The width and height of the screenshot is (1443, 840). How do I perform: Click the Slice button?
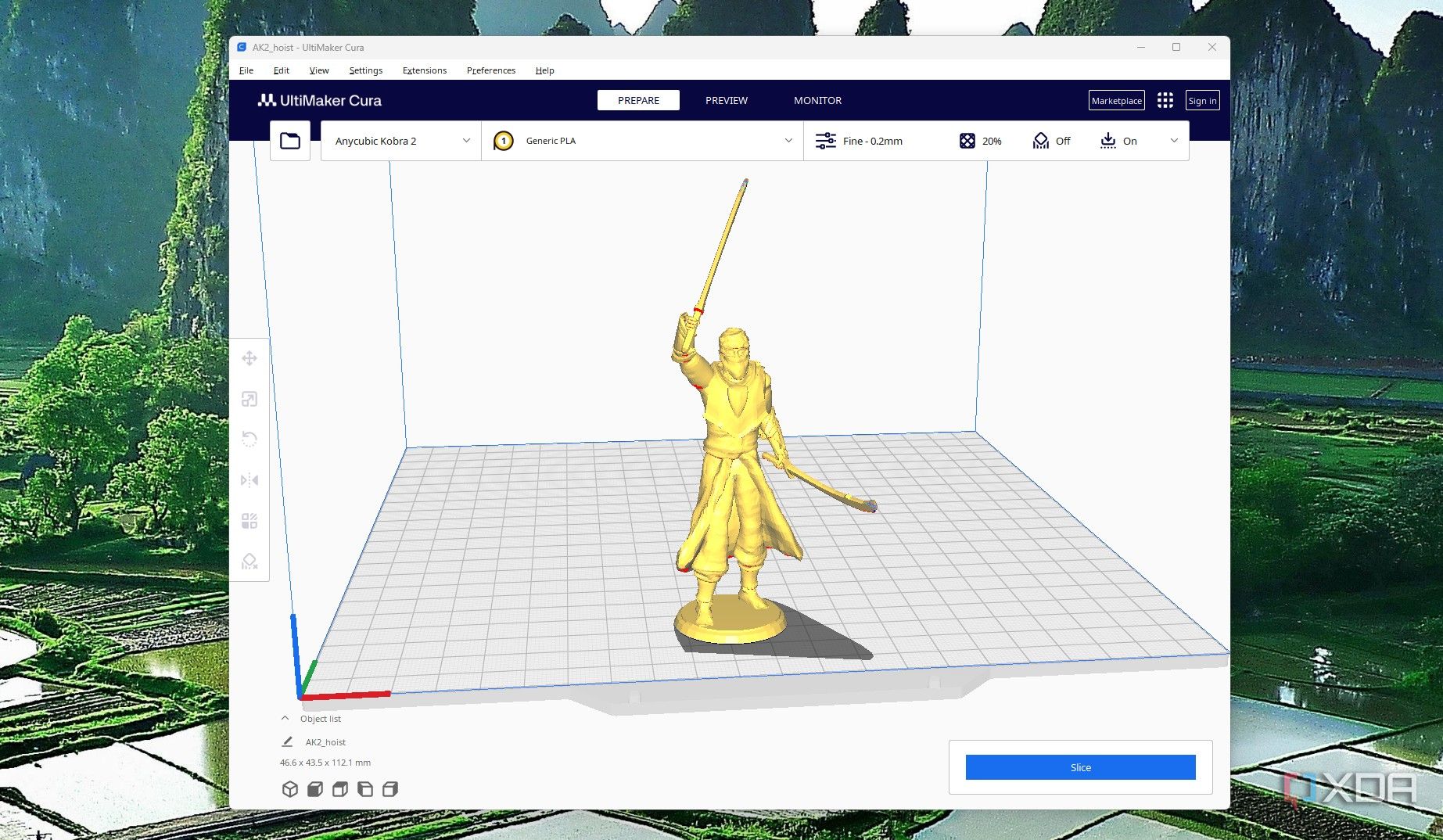(x=1081, y=767)
